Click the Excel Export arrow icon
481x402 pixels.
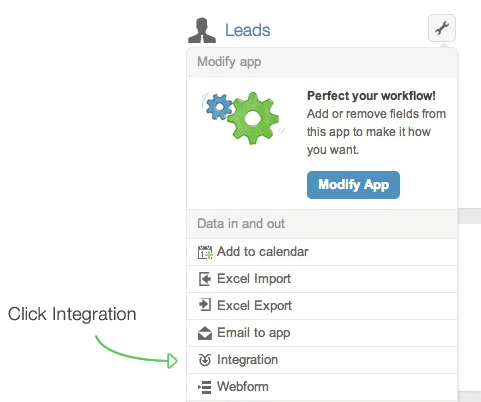[x=205, y=305]
